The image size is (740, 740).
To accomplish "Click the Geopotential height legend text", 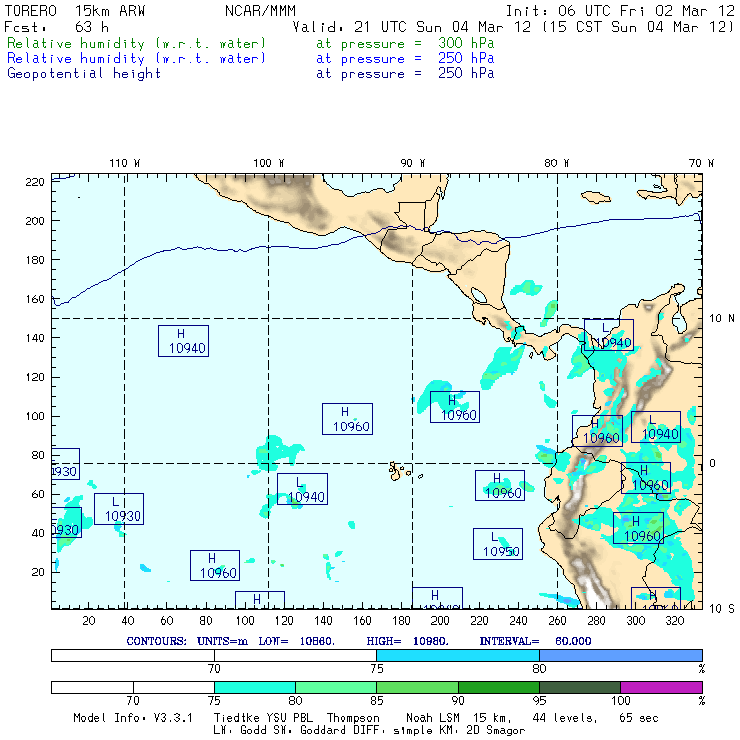I will point(84,74).
